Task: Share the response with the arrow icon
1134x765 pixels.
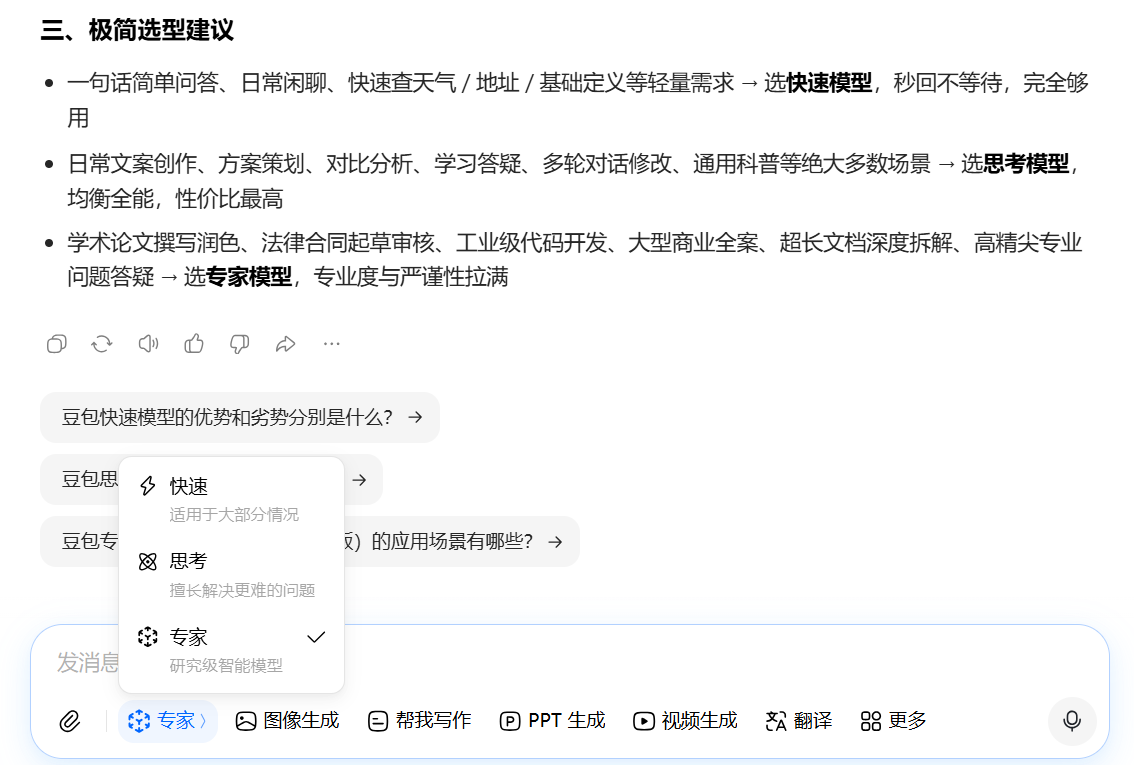Action: (286, 344)
